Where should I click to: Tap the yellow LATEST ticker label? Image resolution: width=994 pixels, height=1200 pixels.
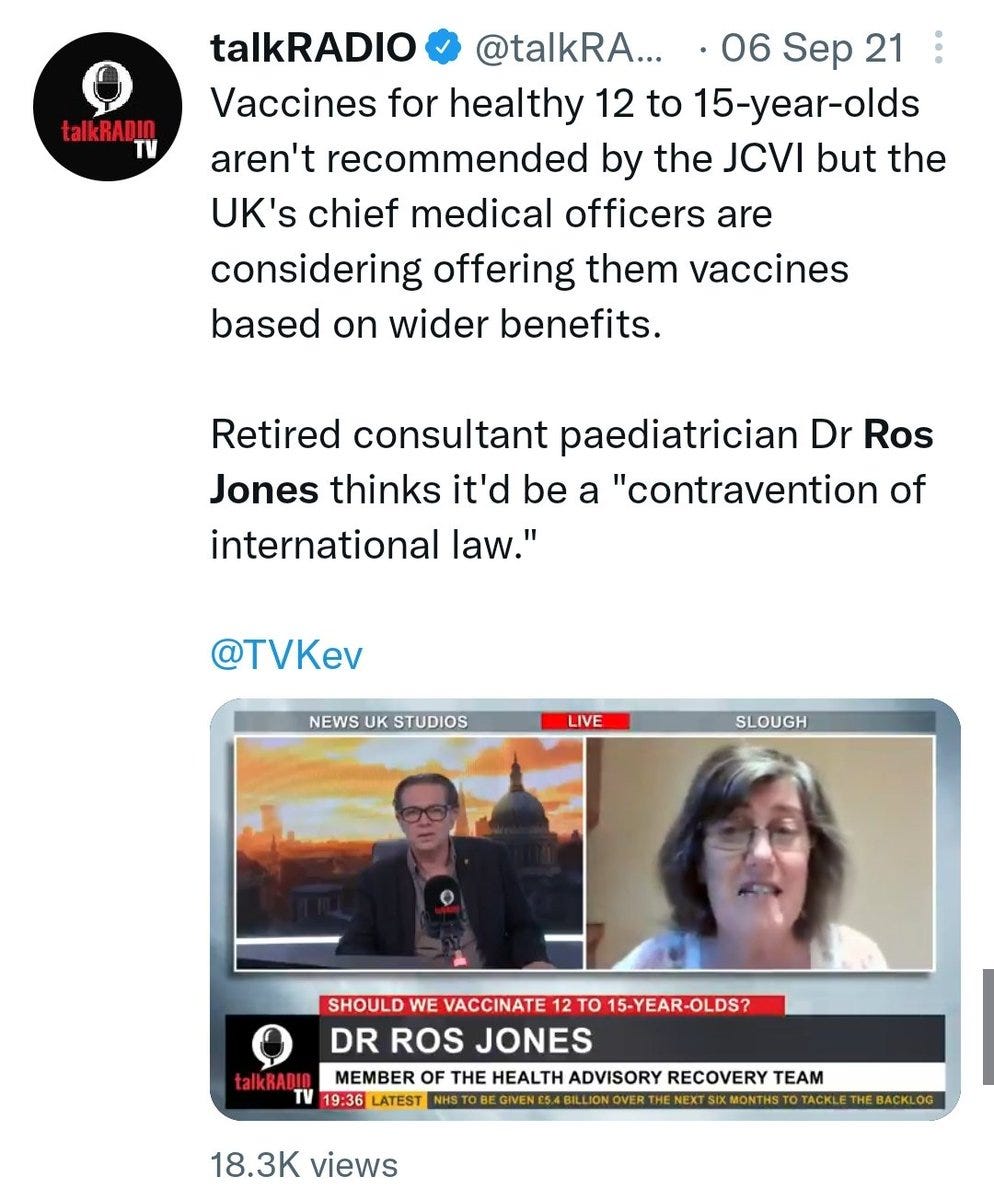click(x=397, y=1099)
